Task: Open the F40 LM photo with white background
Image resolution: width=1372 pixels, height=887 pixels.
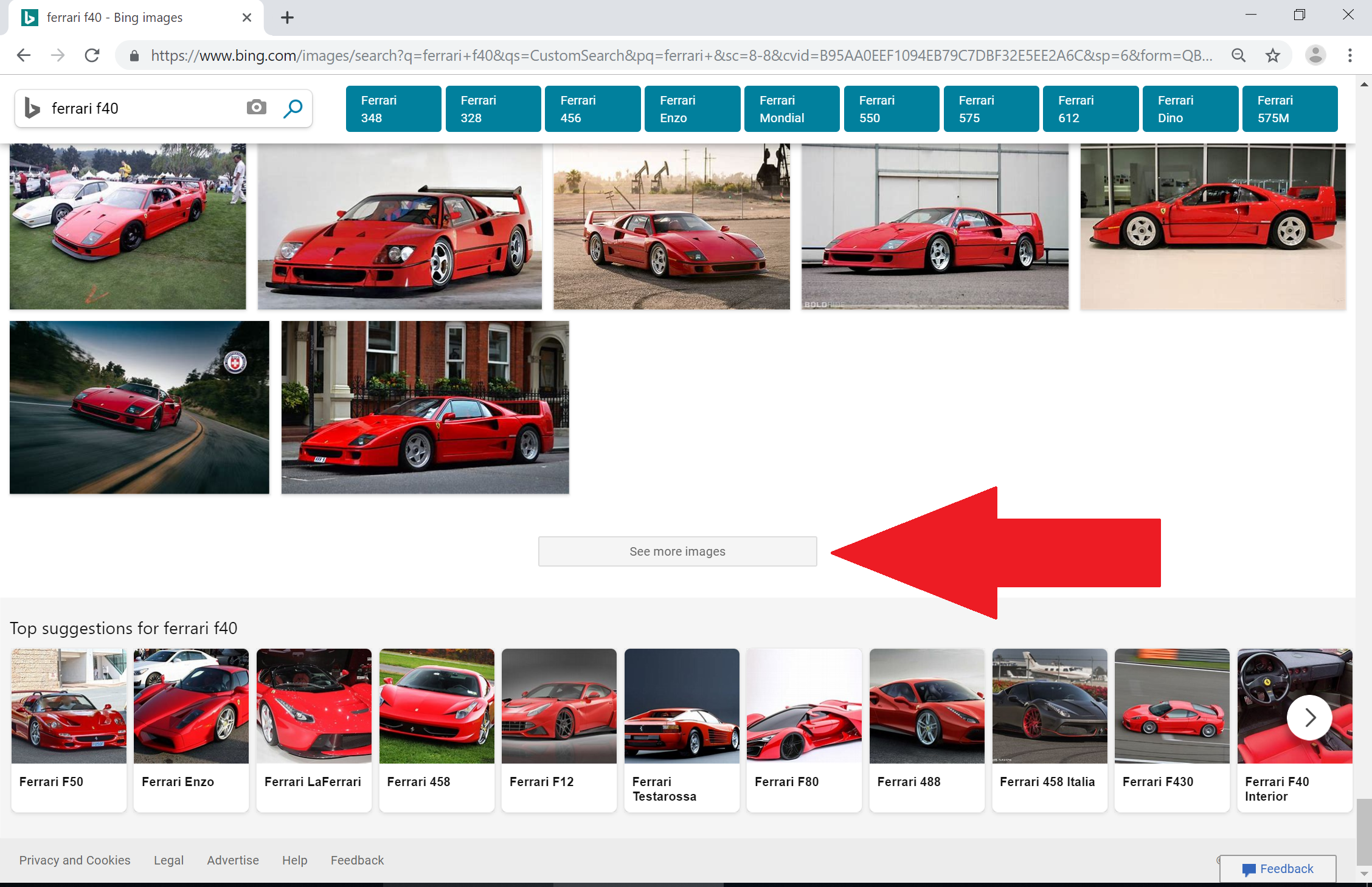Action: 400,226
